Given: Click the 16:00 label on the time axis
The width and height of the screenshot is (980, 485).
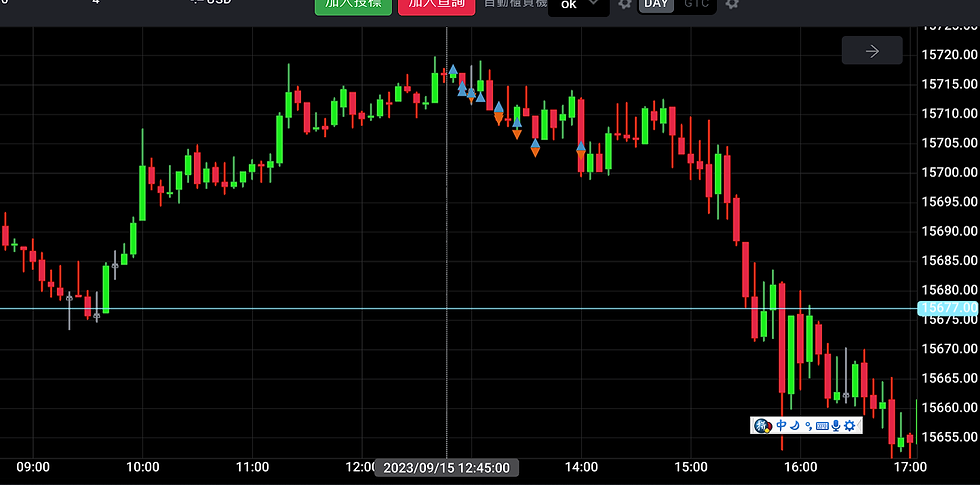Looking at the screenshot, I should pyautogui.click(x=801, y=467).
